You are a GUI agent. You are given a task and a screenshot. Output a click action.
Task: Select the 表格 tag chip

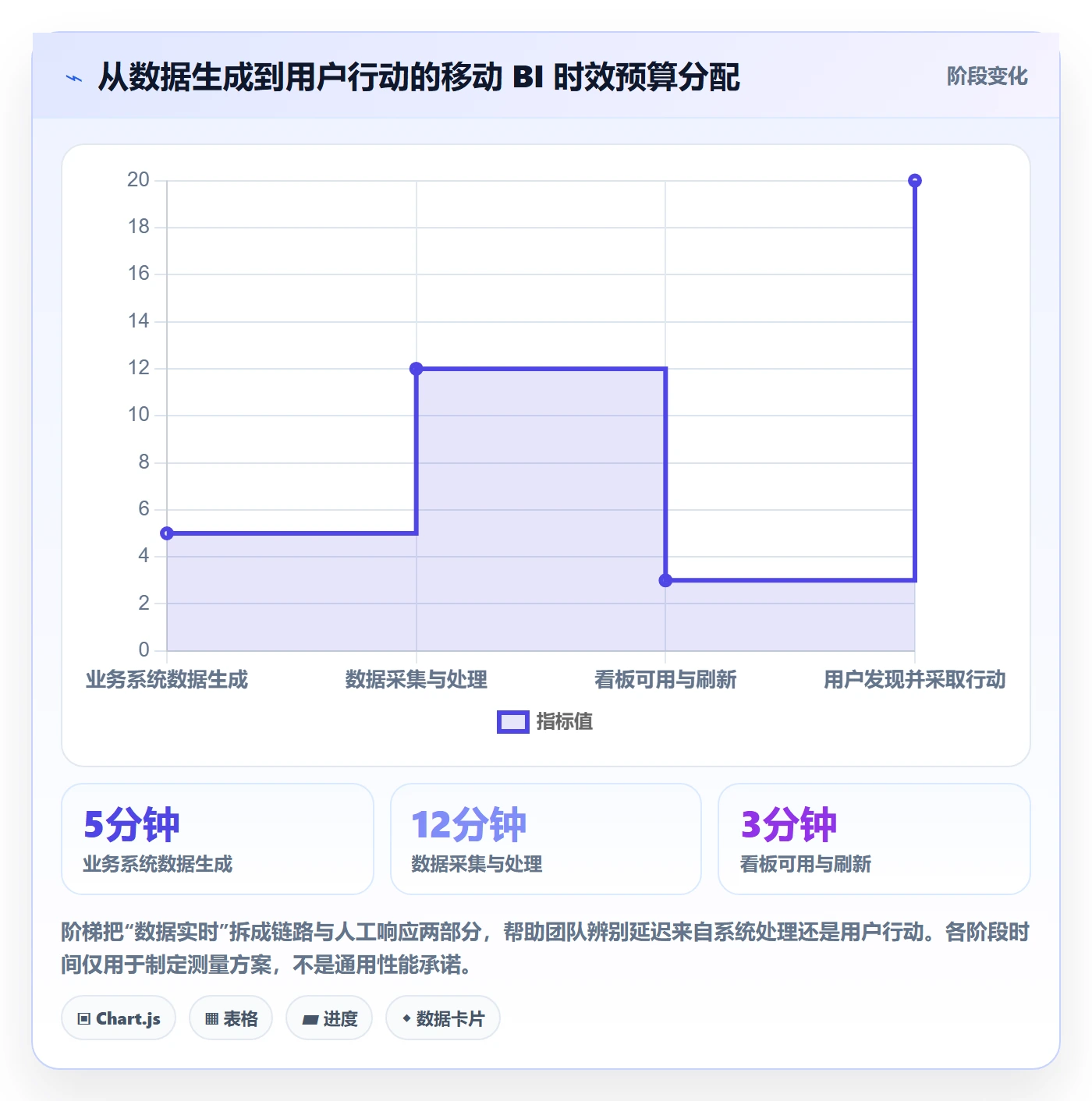(x=231, y=1018)
